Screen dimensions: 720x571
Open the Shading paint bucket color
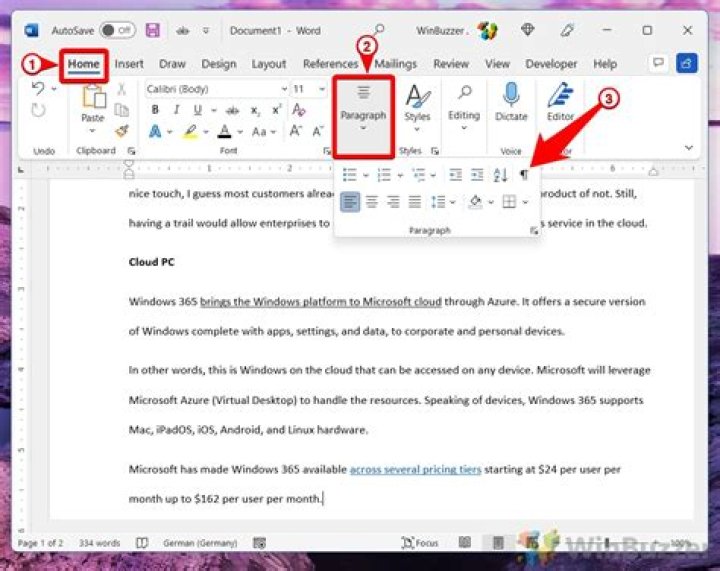pyautogui.click(x=475, y=202)
